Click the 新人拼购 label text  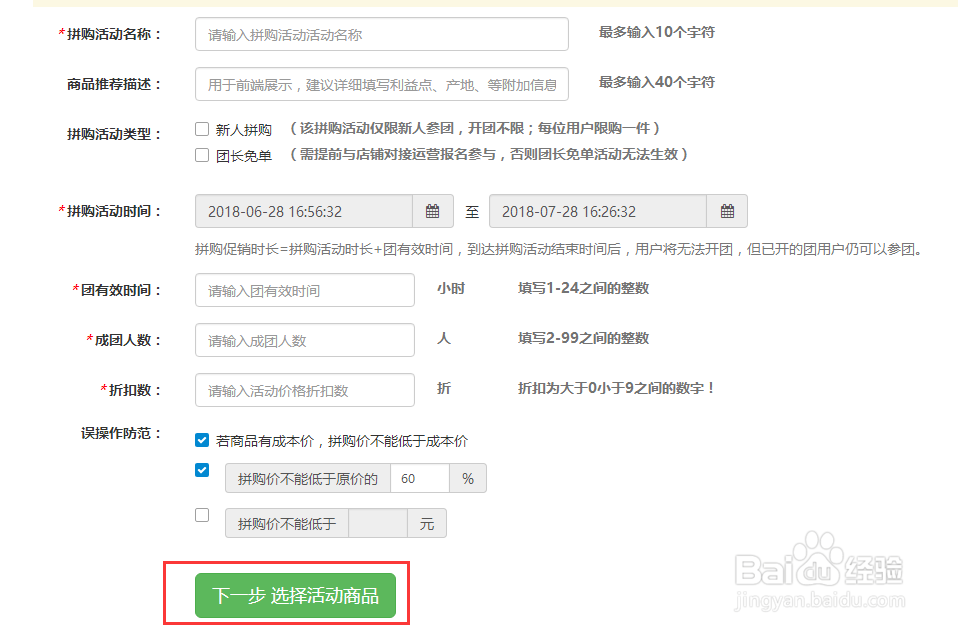(244, 130)
